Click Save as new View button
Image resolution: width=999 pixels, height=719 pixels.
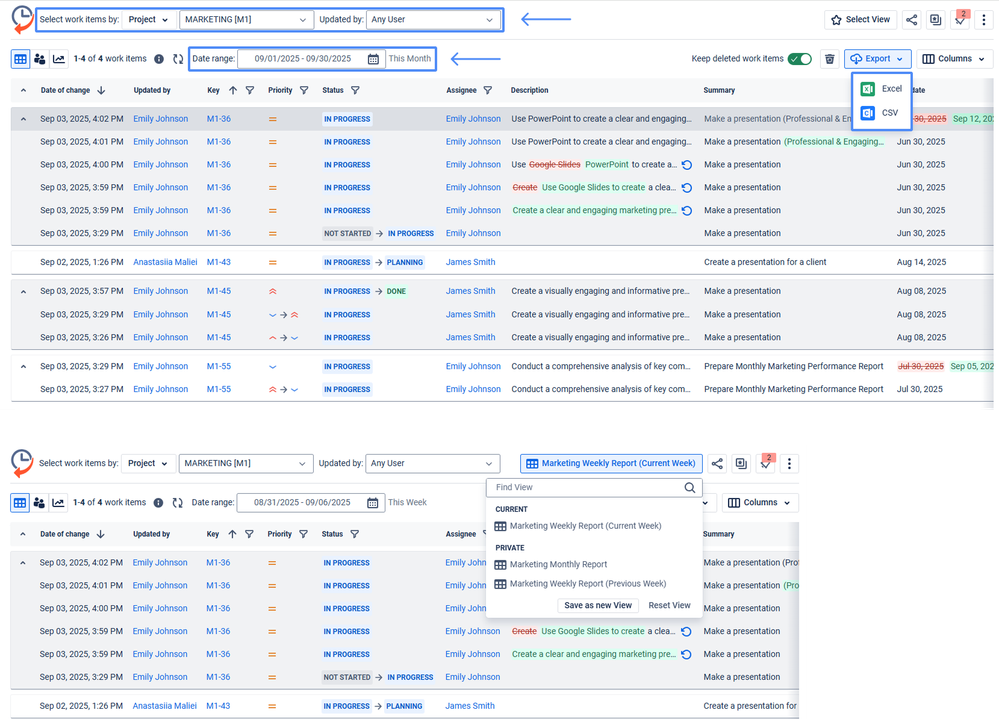(598, 605)
